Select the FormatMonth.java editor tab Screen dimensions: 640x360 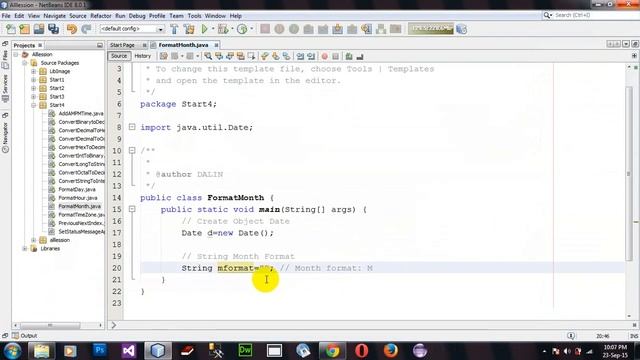(183, 45)
